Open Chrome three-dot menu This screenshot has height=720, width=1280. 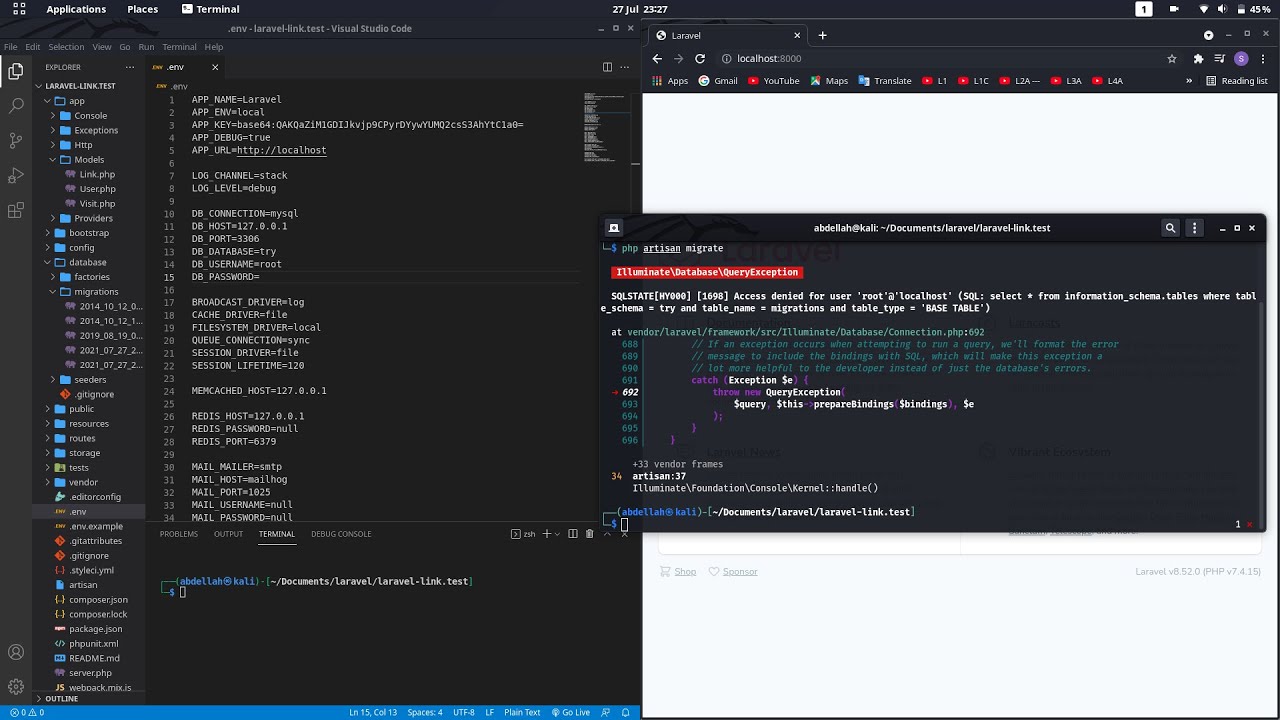click(x=1262, y=58)
